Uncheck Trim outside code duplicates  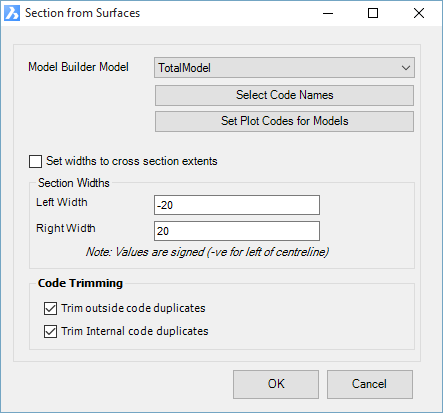50,308
